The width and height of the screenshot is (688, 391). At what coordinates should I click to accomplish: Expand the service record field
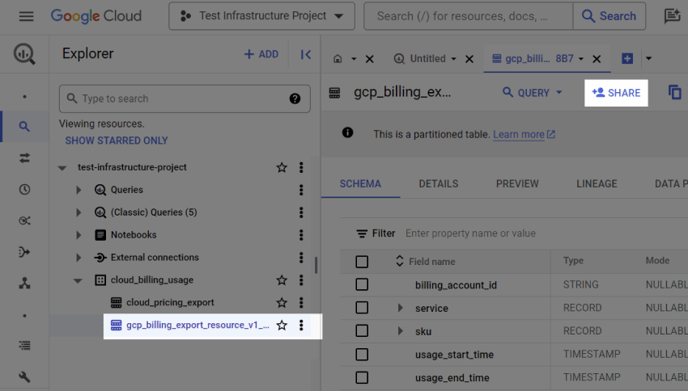[400, 308]
